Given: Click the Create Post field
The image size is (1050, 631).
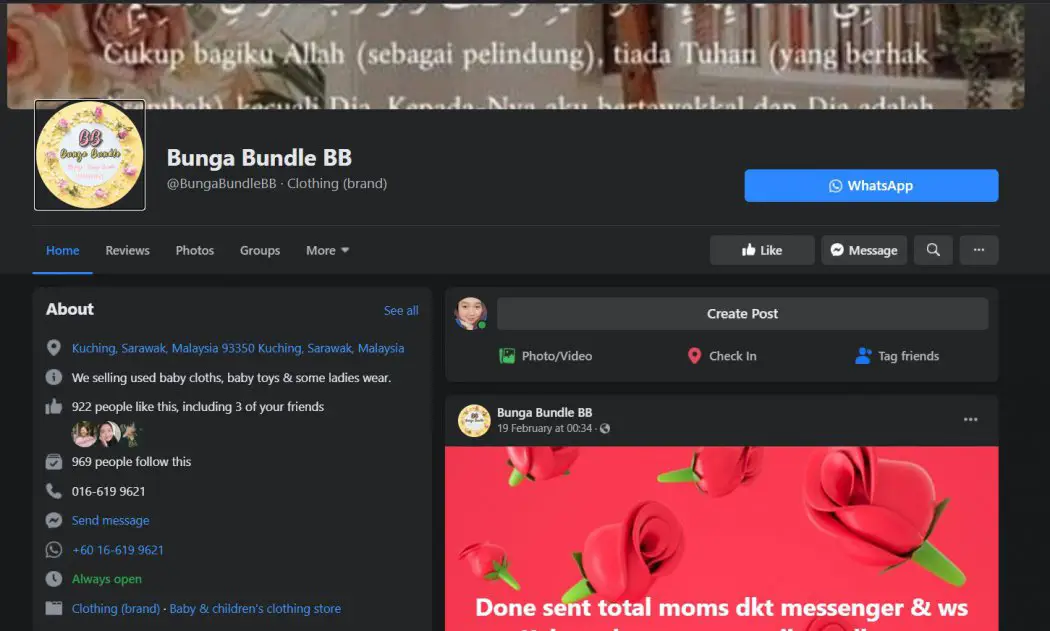Looking at the screenshot, I should [x=743, y=313].
